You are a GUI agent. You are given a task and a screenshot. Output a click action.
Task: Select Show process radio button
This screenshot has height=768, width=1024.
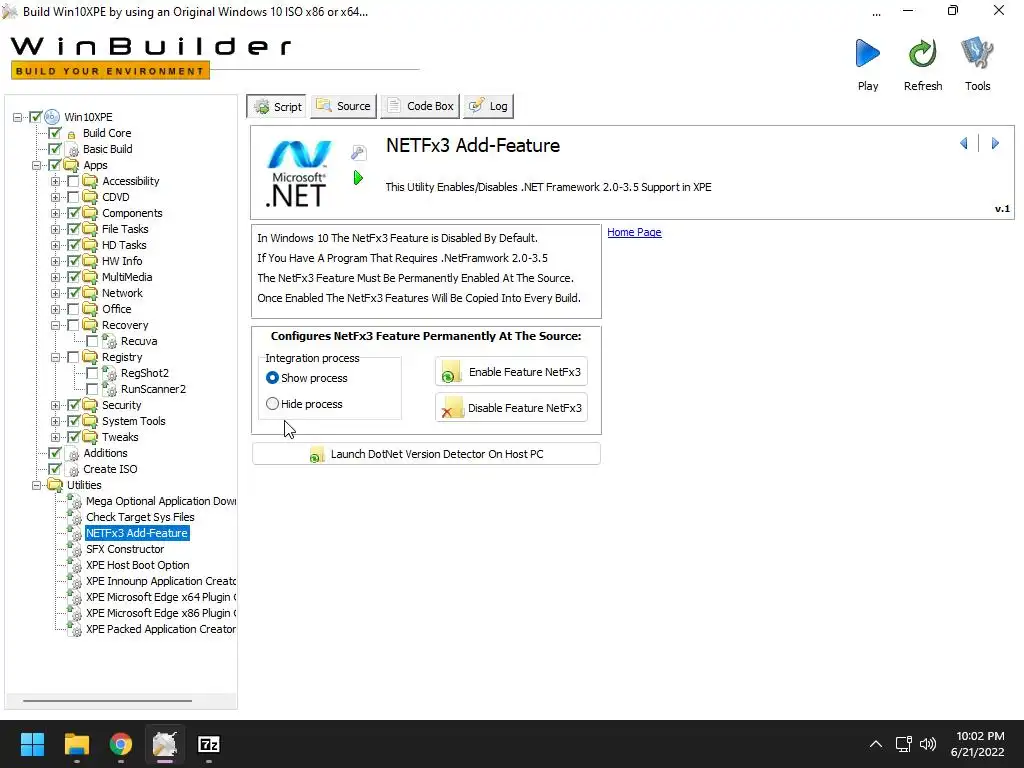272,378
